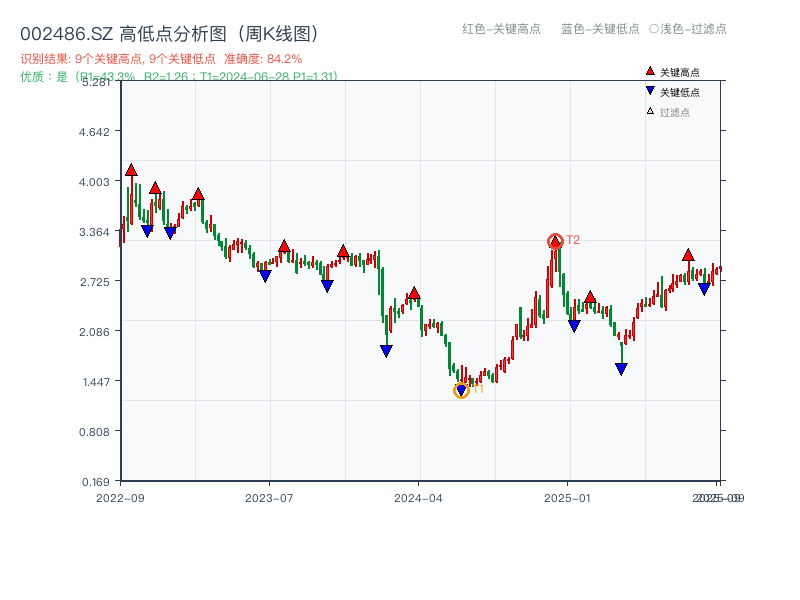Click the 4.642 y-axis price label
The width and height of the screenshot is (800, 600).
coord(99,131)
